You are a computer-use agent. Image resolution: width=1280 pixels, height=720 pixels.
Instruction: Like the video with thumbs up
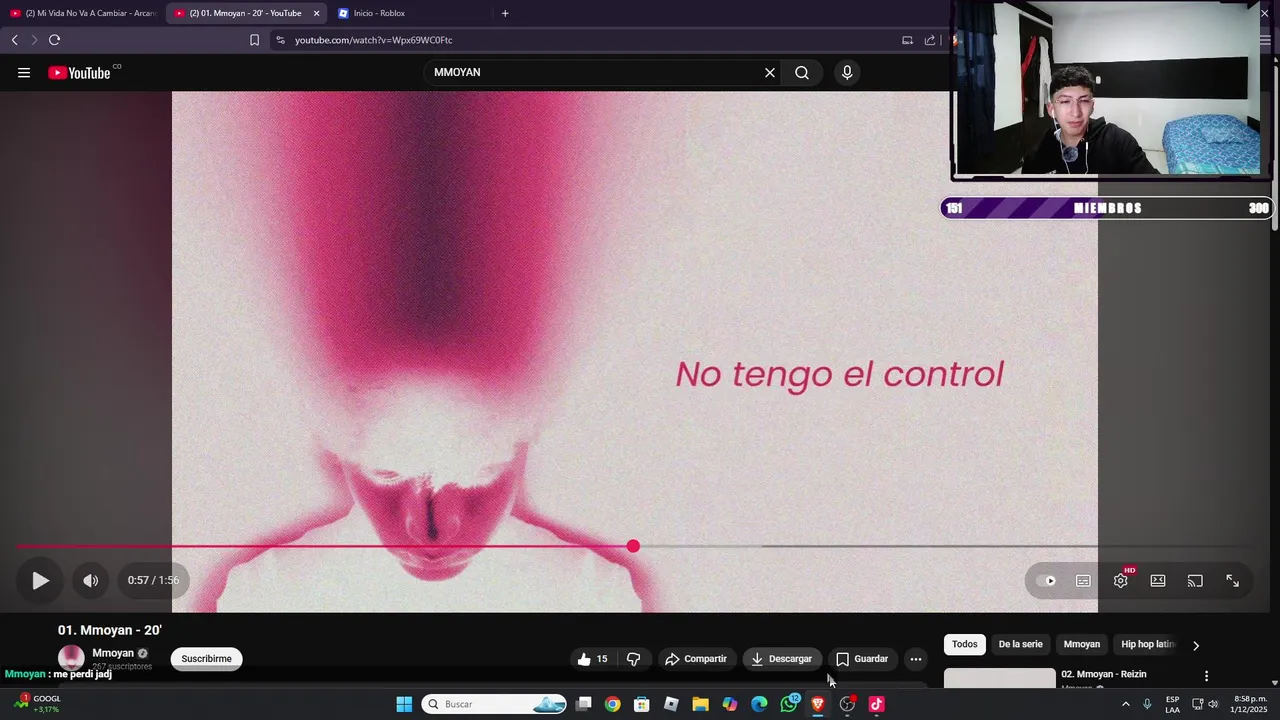point(593,659)
